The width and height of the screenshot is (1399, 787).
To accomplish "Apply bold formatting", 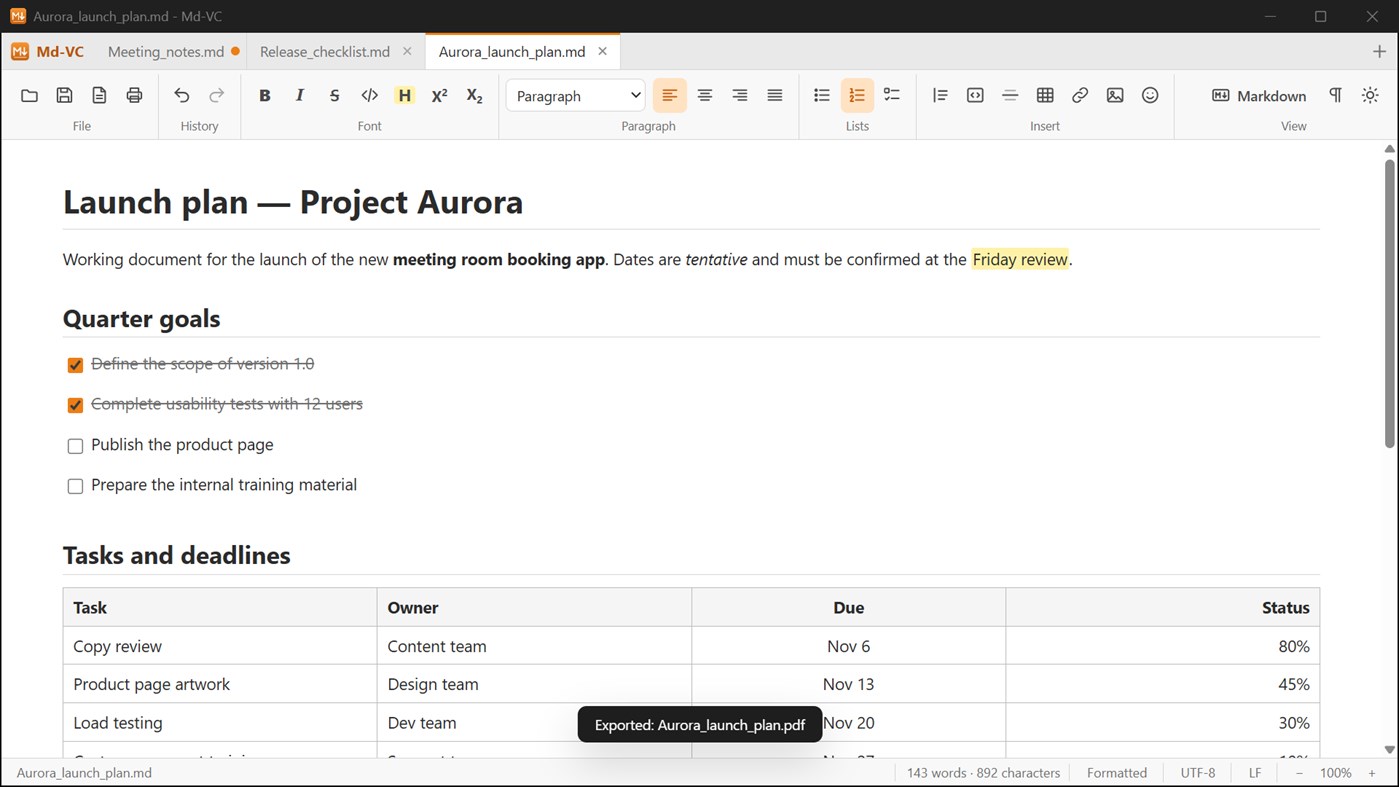I will 264,95.
